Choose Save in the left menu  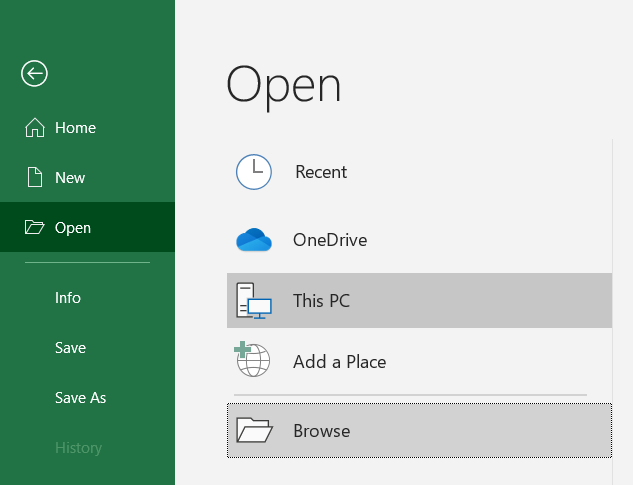coord(70,348)
